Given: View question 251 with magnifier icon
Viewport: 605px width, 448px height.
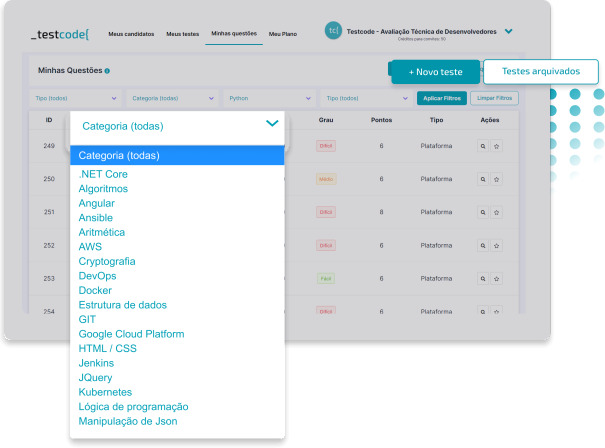Looking at the screenshot, I should 482,212.
